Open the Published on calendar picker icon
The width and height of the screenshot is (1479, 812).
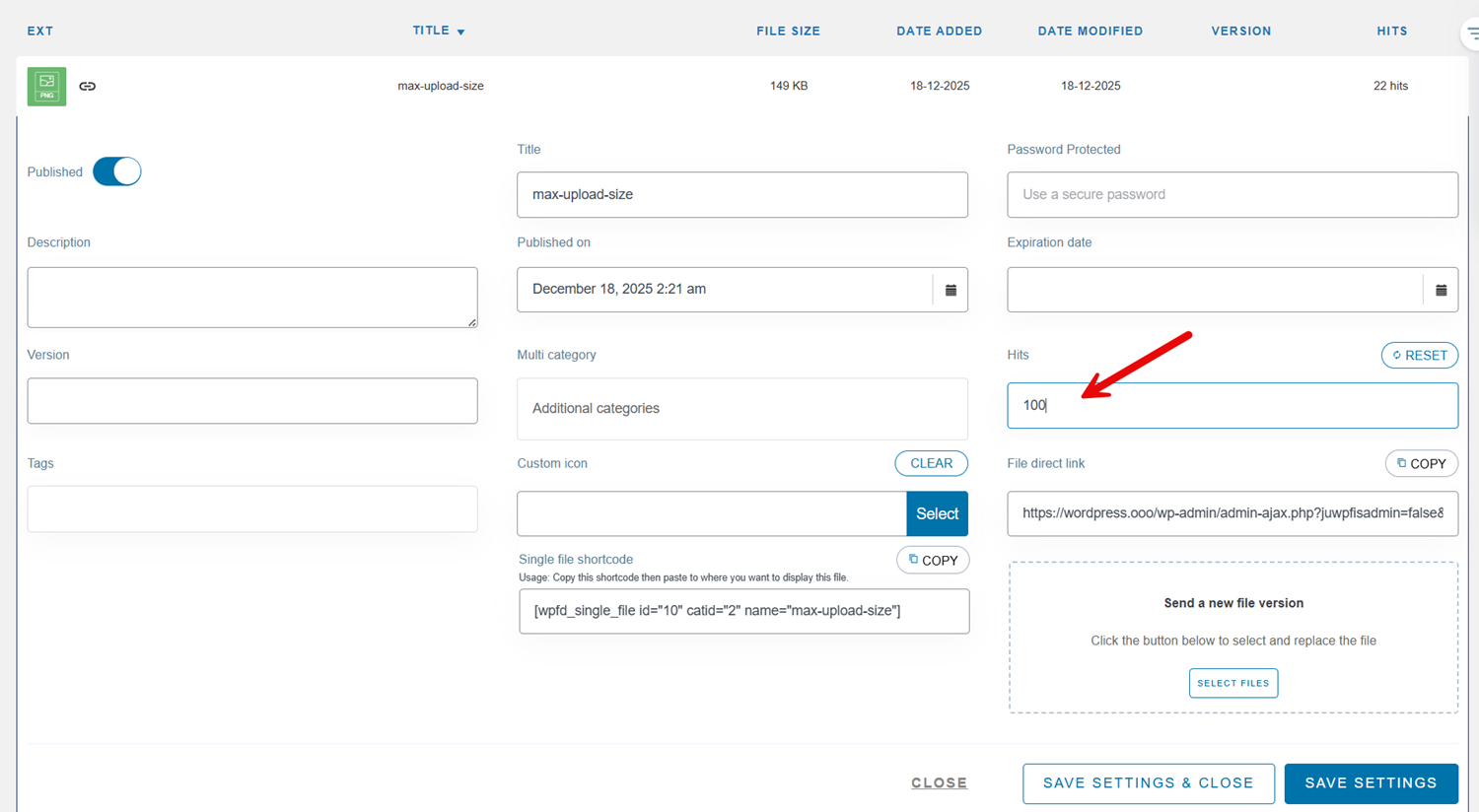pyautogui.click(x=951, y=290)
